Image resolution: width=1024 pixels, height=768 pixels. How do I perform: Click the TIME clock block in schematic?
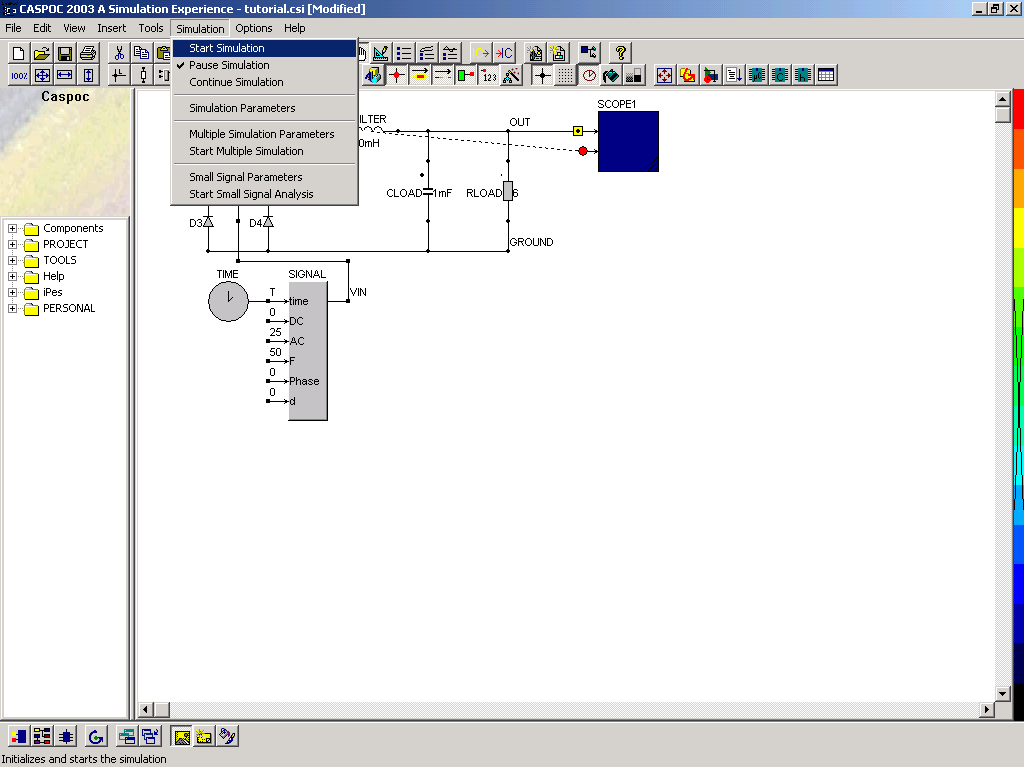tap(228, 301)
